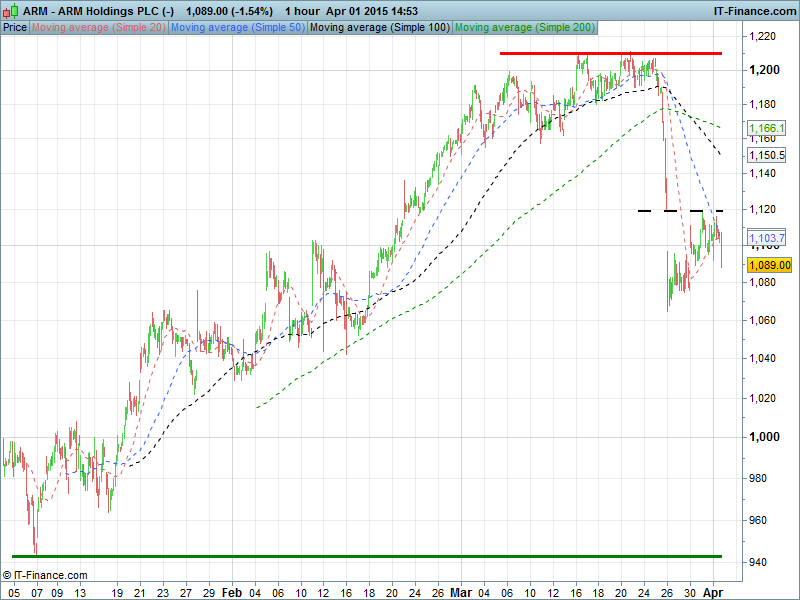Click the Moving average (Simple 200) label
Screen dimensions: 800x600
pos(523,27)
